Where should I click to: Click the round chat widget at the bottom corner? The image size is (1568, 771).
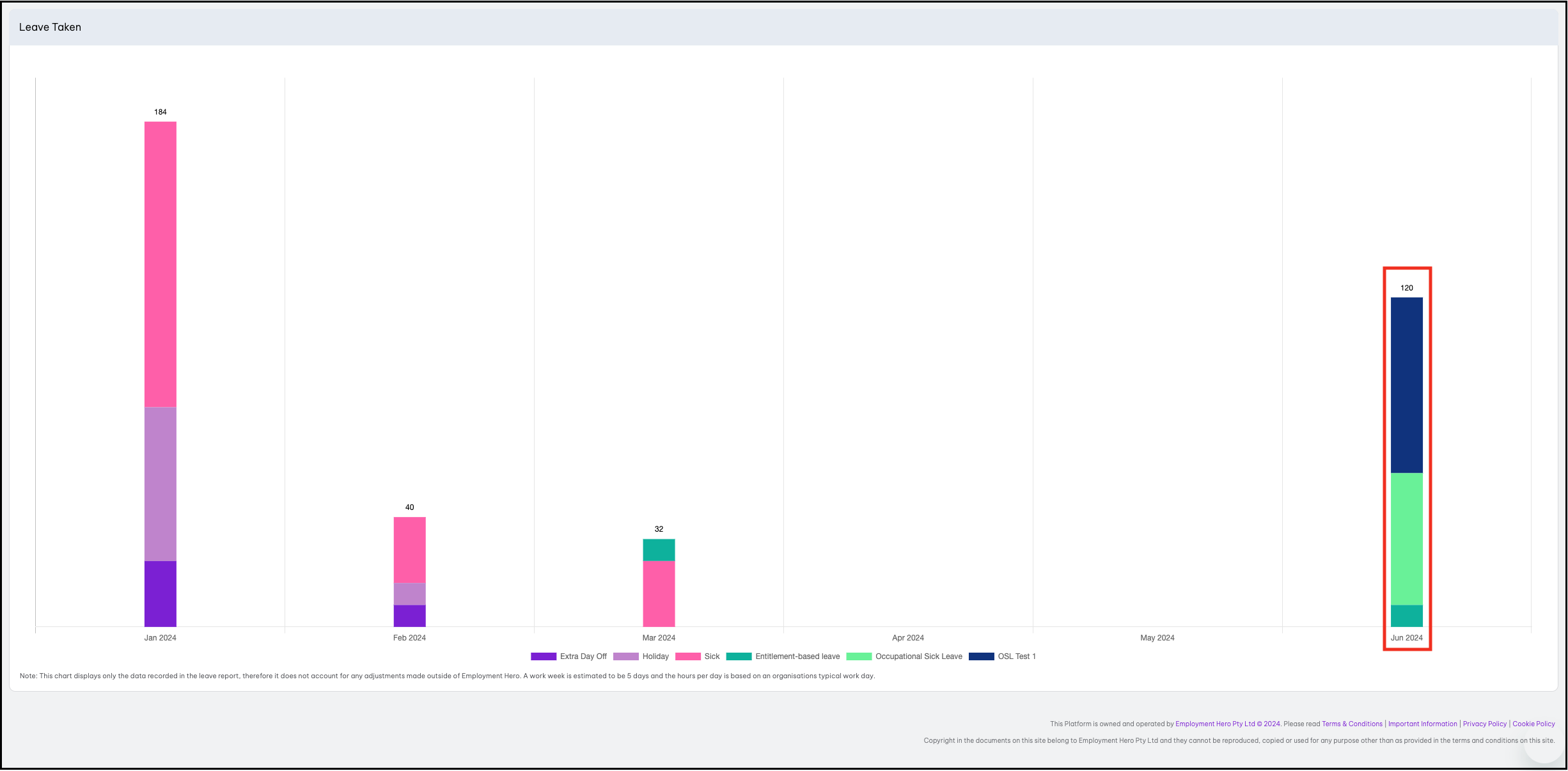(x=1543, y=746)
